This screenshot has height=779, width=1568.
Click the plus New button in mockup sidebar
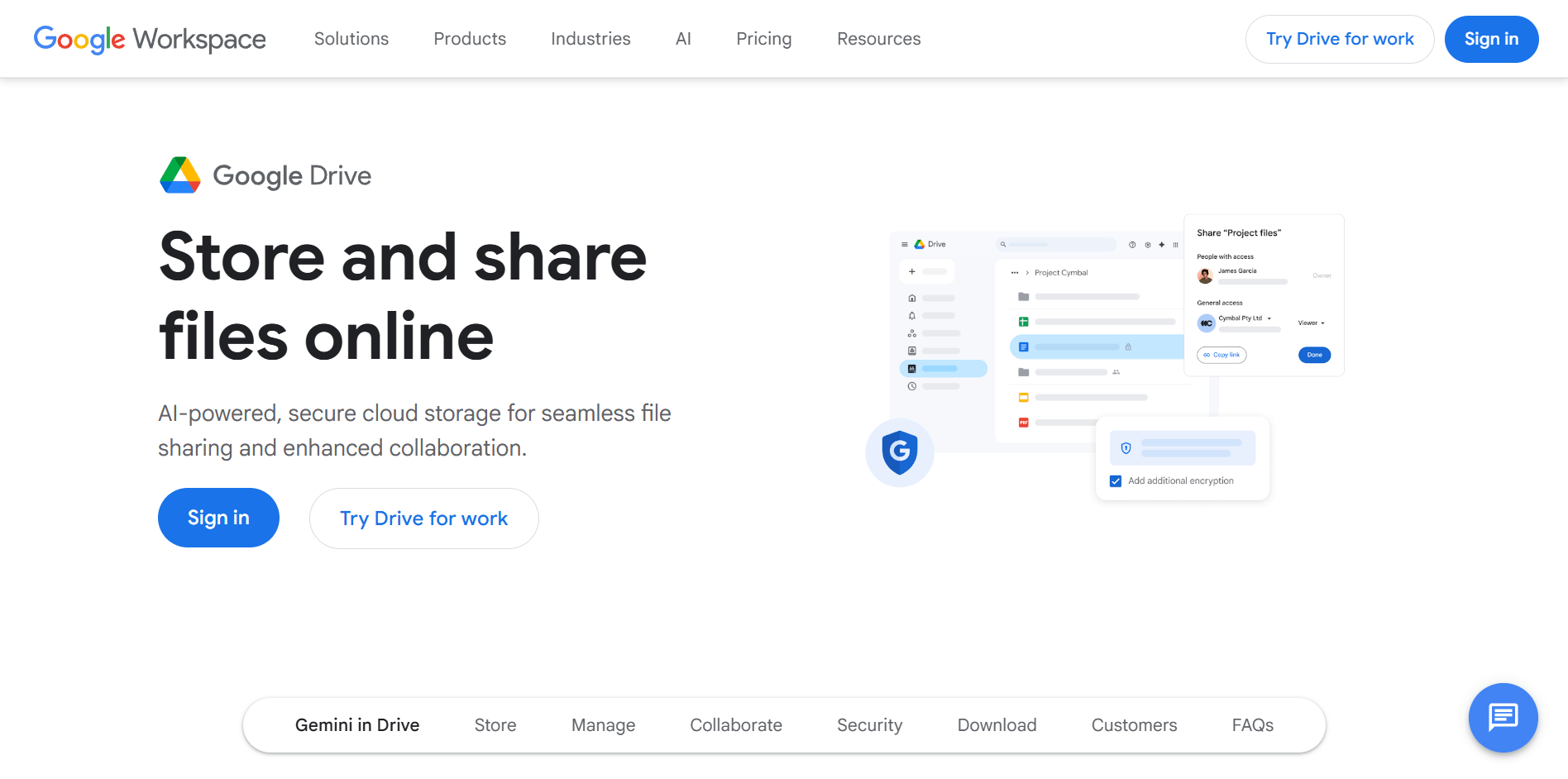coord(926,271)
